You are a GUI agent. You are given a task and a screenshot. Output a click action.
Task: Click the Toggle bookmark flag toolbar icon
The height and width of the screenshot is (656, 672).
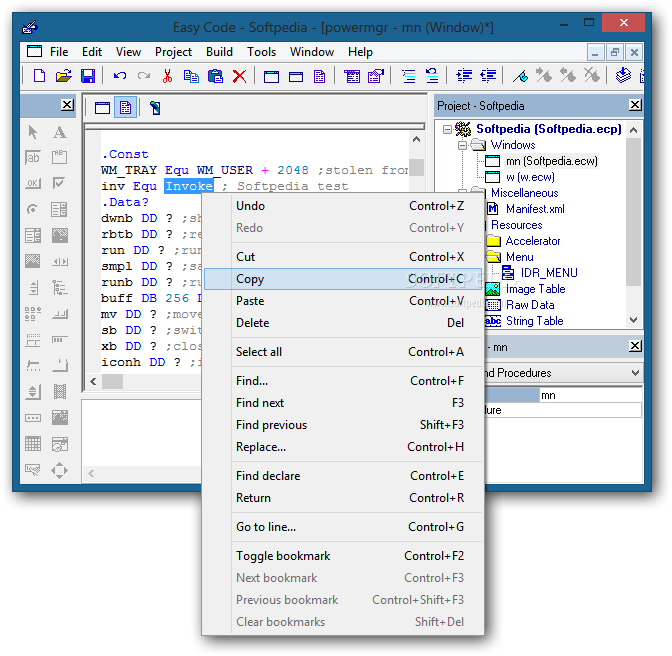(520, 76)
